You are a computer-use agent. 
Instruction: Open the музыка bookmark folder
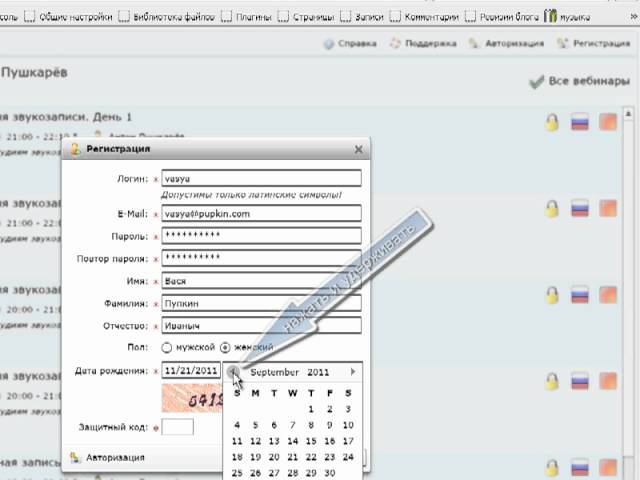tap(567, 17)
